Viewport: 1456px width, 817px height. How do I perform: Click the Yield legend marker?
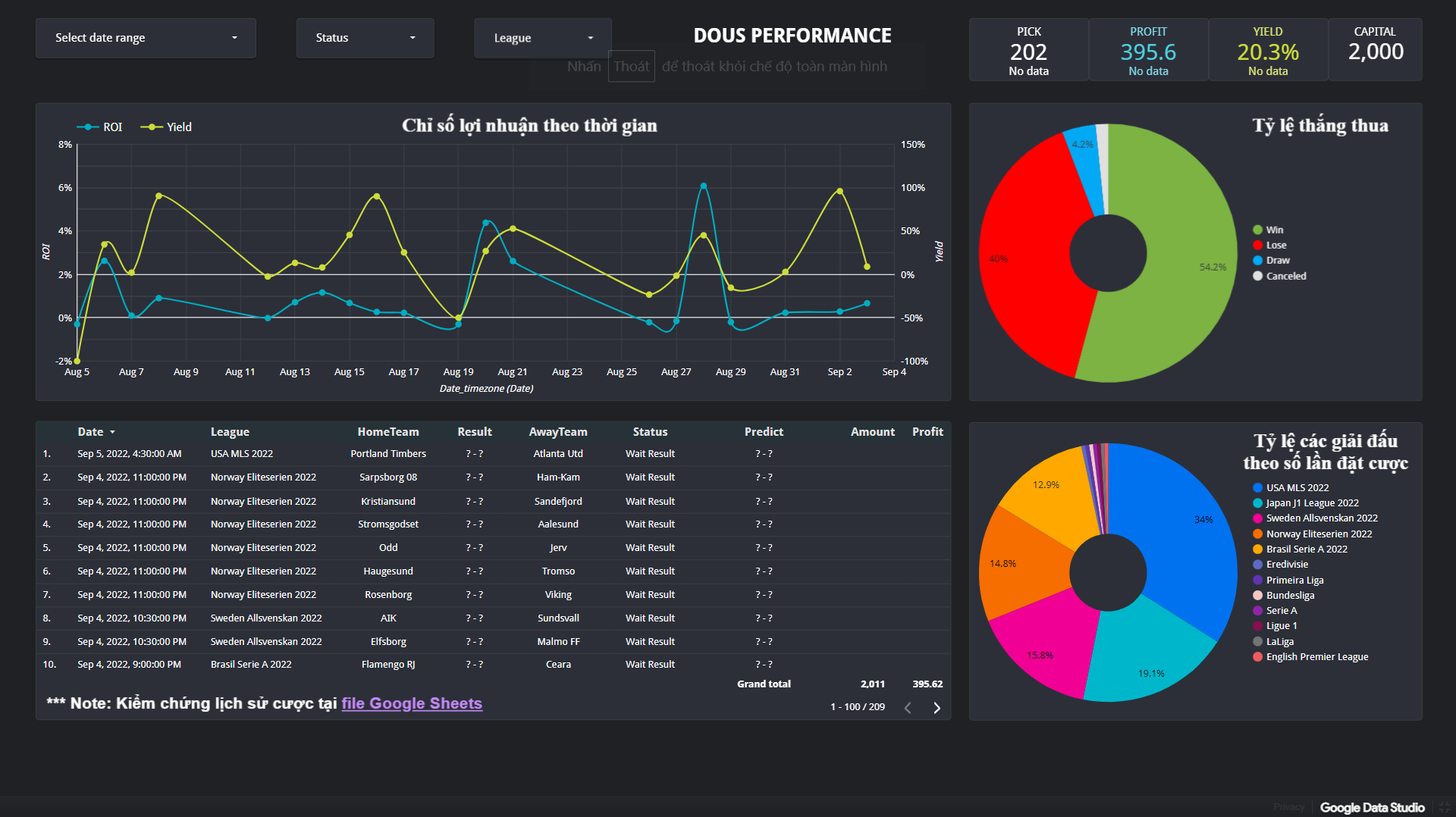click(152, 127)
